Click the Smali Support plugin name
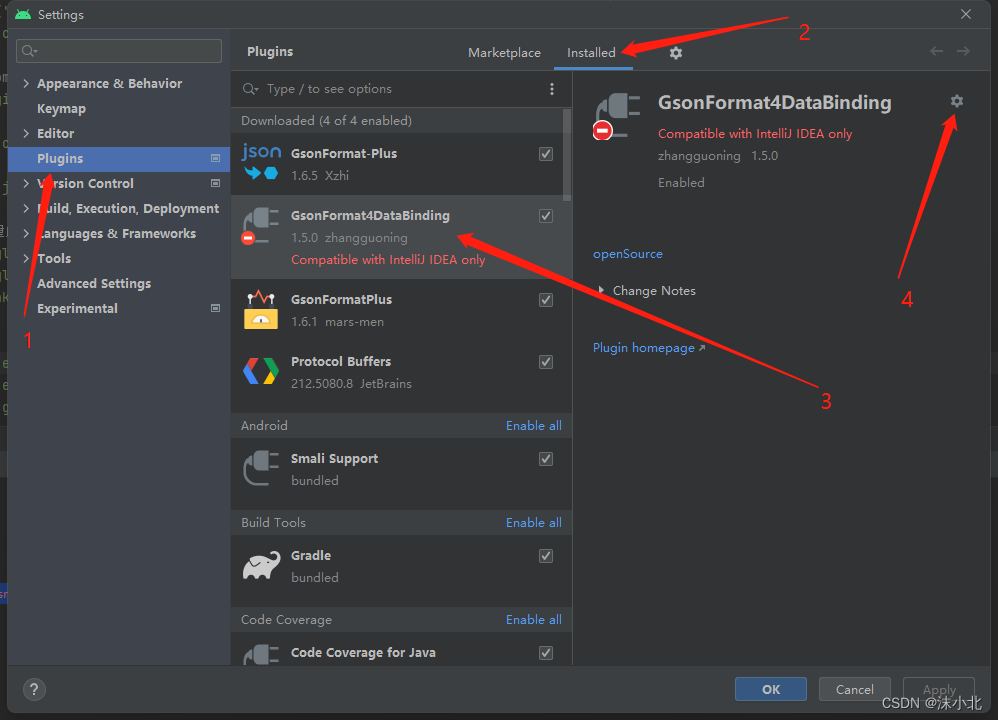This screenshot has width=998, height=720. (x=334, y=458)
